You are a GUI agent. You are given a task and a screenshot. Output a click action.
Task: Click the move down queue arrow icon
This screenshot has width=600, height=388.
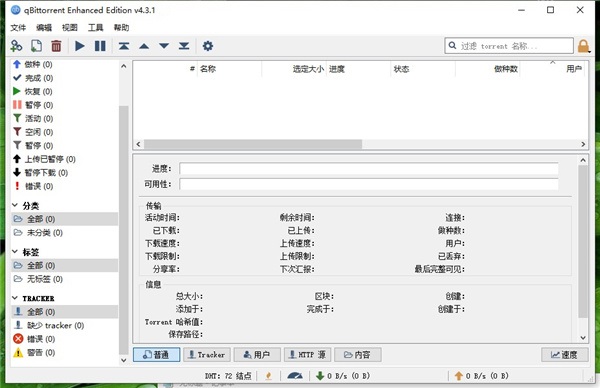coord(164,46)
